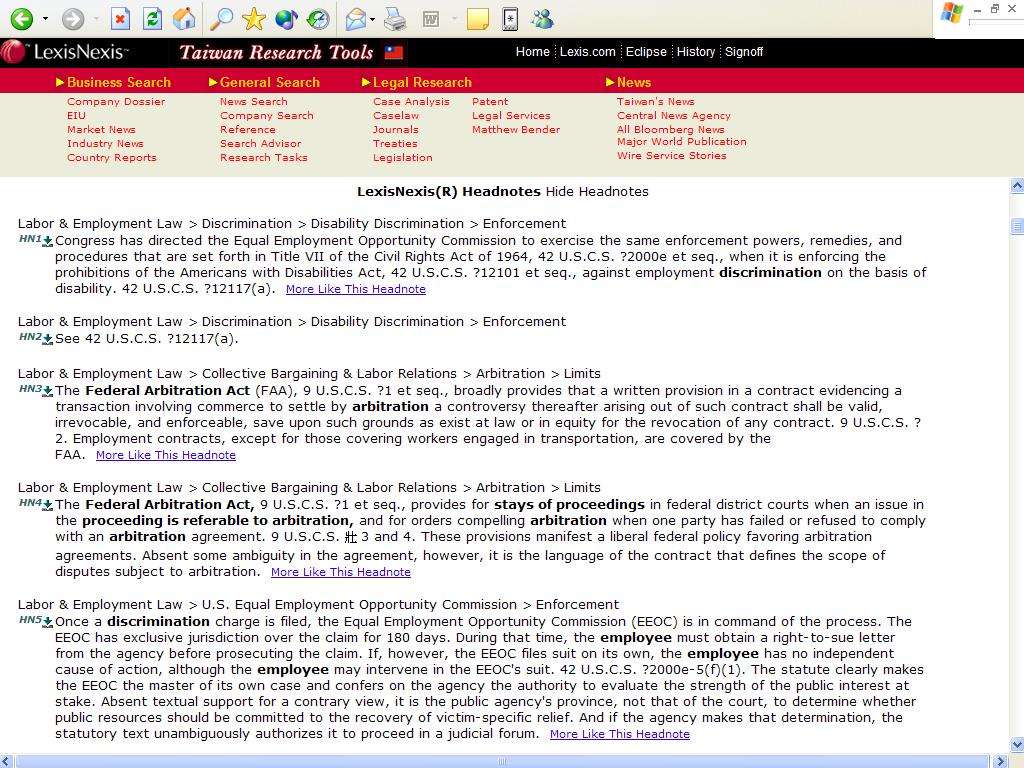Click the Print toolbar icon
Screen dimensions: 1024x768
click(x=395, y=19)
